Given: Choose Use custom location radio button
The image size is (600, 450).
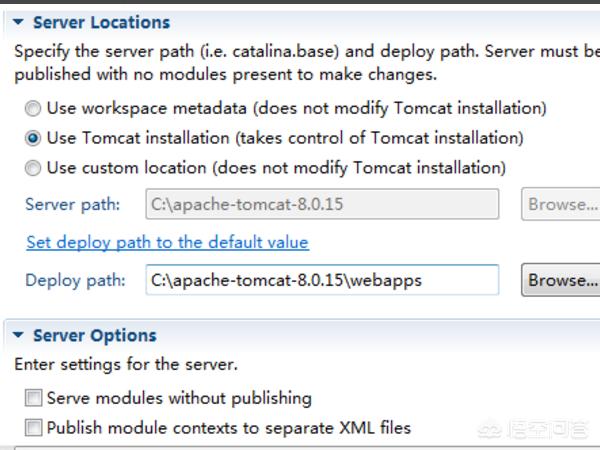Looking at the screenshot, I should click(x=34, y=168).
